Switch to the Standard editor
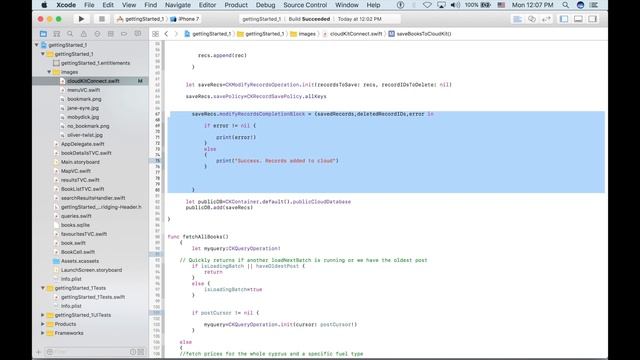Image resolution: width=640 pixels, height=360 pixels. click(x=518, y=19)
